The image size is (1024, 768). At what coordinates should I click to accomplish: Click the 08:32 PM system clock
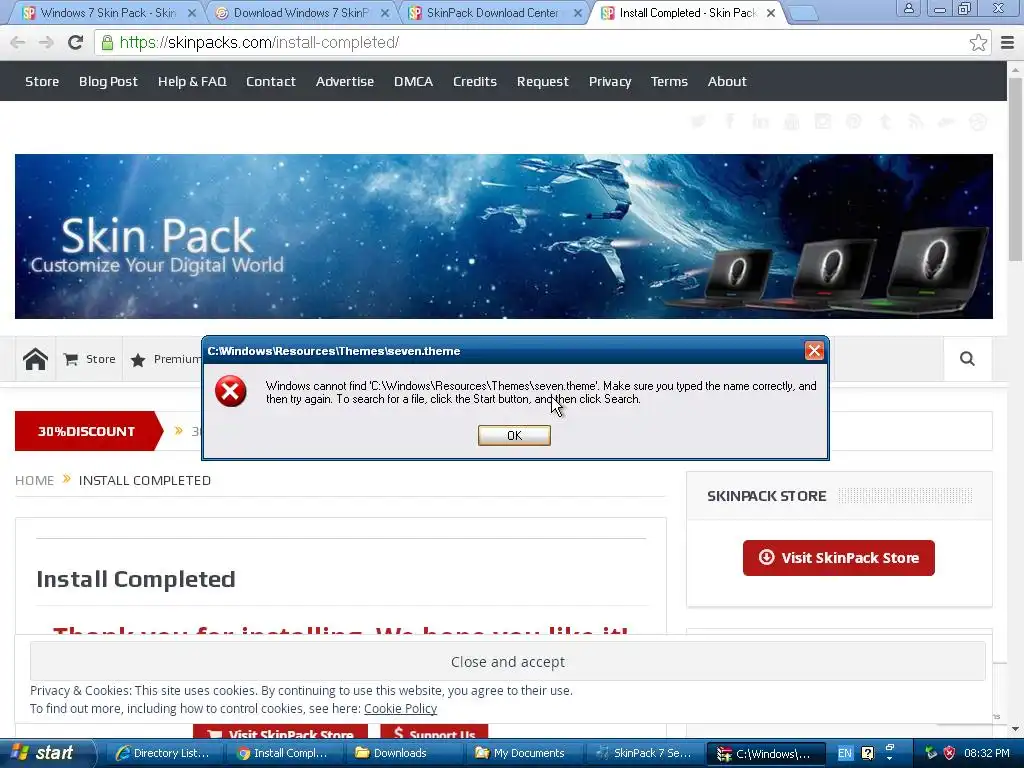[987, 753]
